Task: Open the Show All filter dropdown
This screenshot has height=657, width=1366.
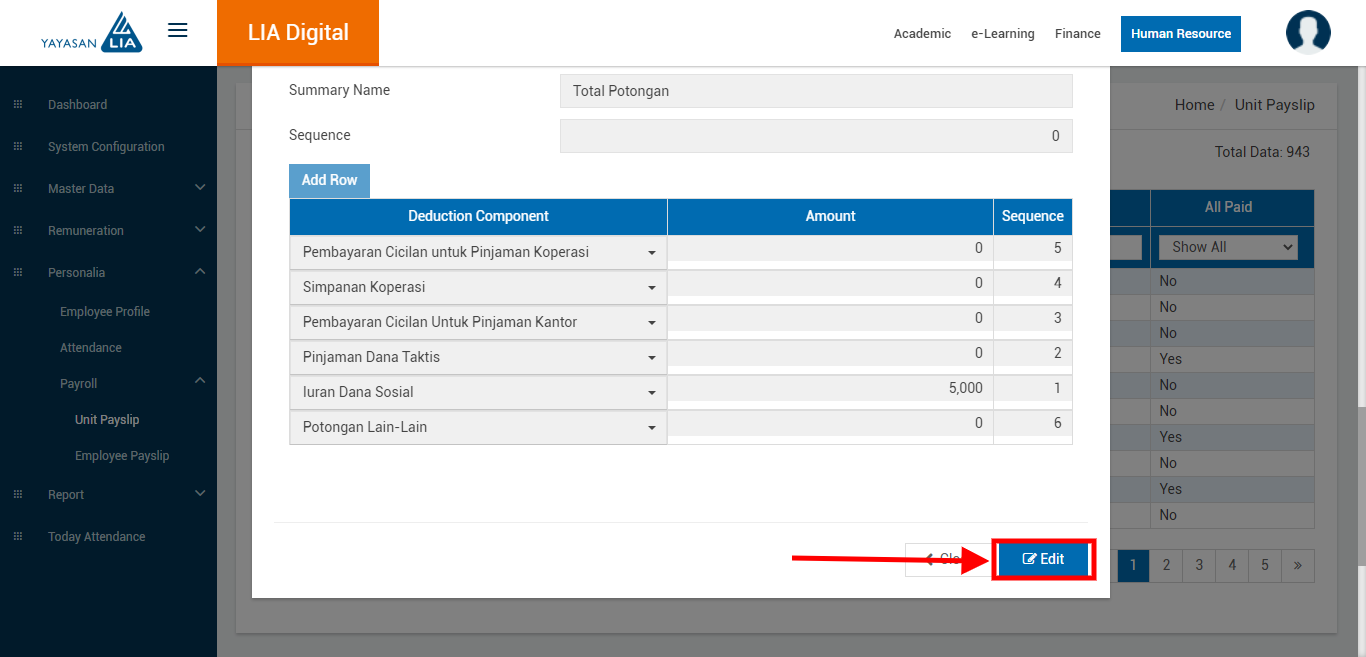Action: point(1227,247)
